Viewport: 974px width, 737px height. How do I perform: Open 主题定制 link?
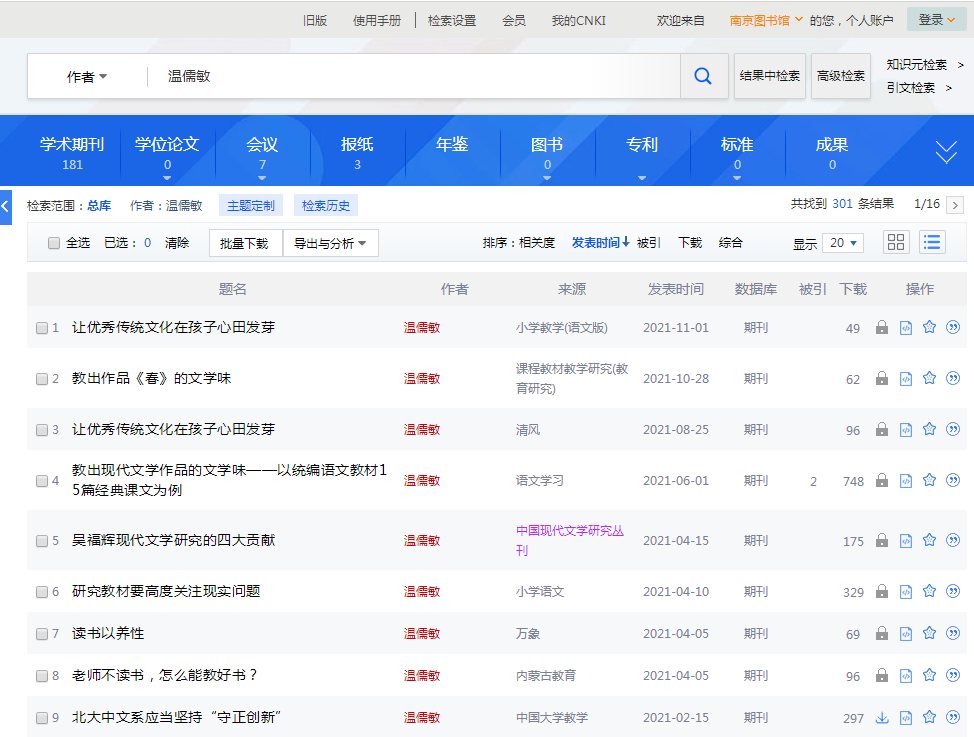(x=251, y=205)
